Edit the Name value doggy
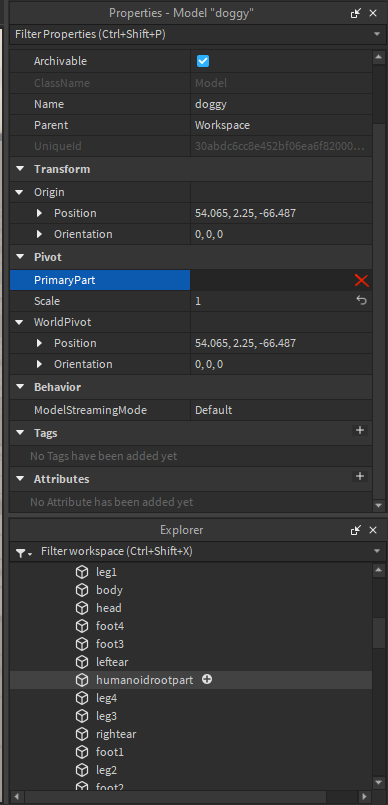 [x=281, y=104]
